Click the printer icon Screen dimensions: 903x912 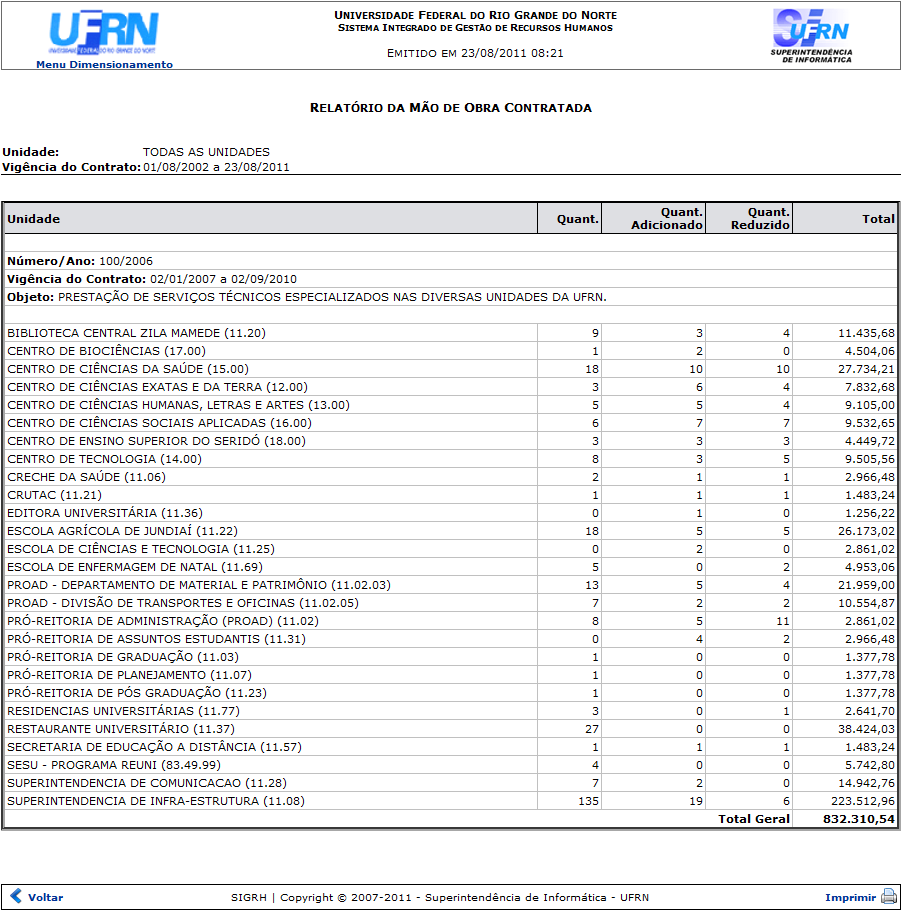point(889,896)
